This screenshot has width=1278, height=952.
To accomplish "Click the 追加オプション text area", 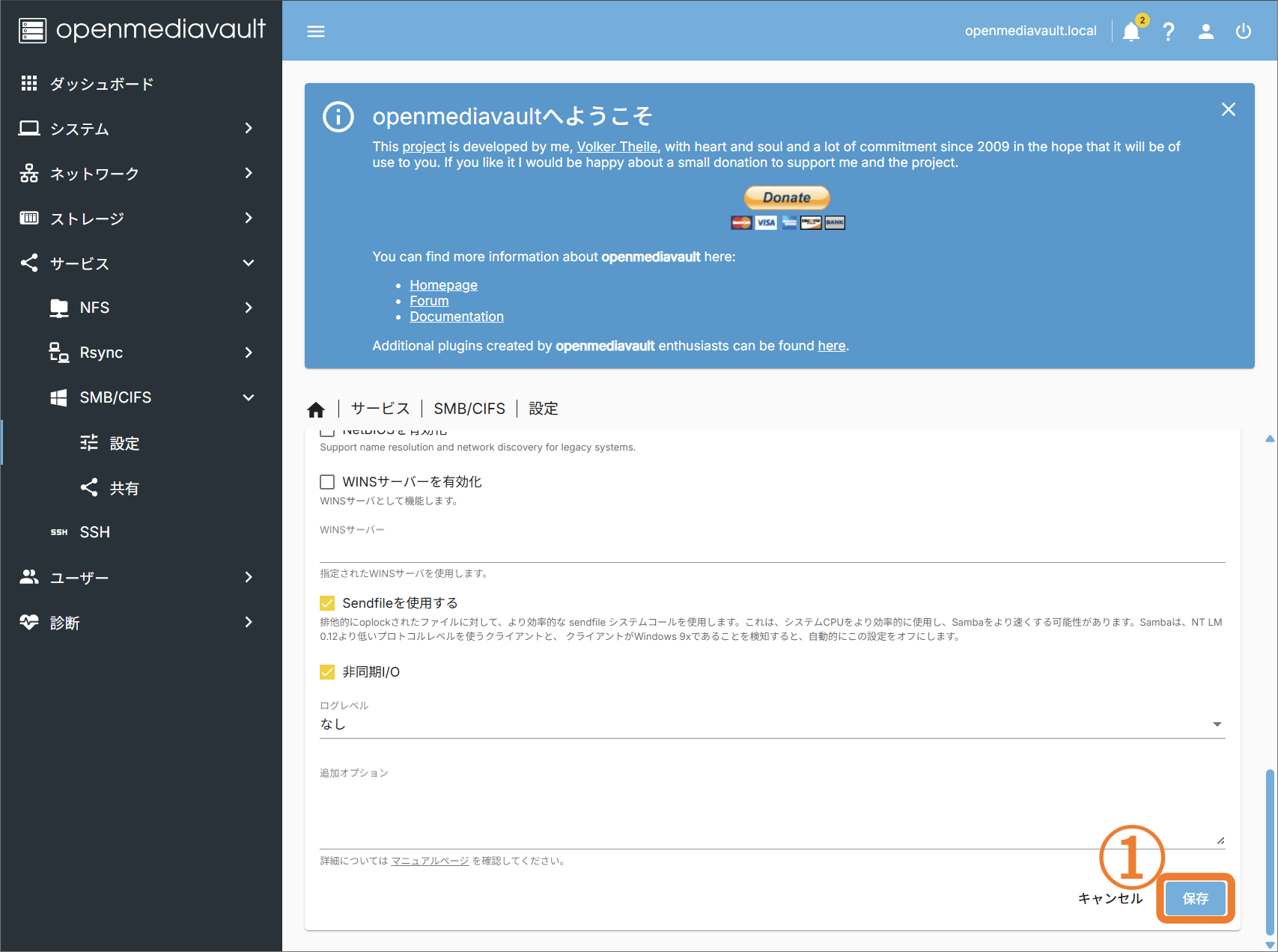I will [x=772, y=814].
